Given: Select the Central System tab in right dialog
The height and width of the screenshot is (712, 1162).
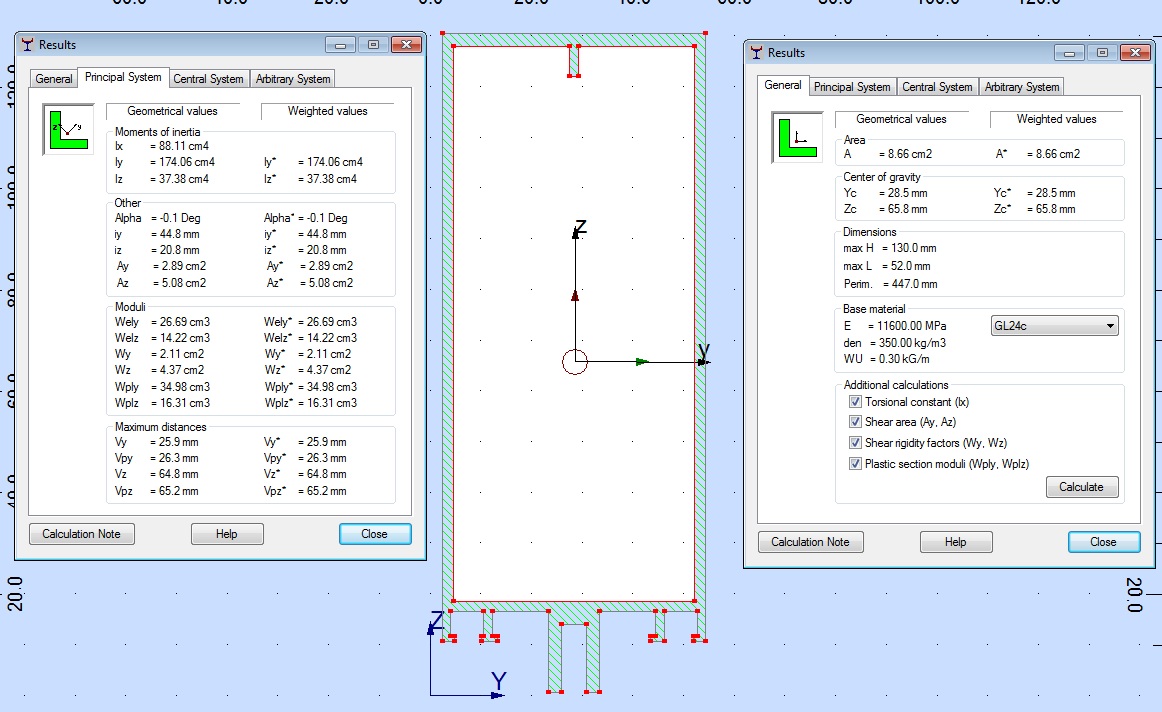Looking at the screenshot, I should pyautogui.click(x=937, y=86).
